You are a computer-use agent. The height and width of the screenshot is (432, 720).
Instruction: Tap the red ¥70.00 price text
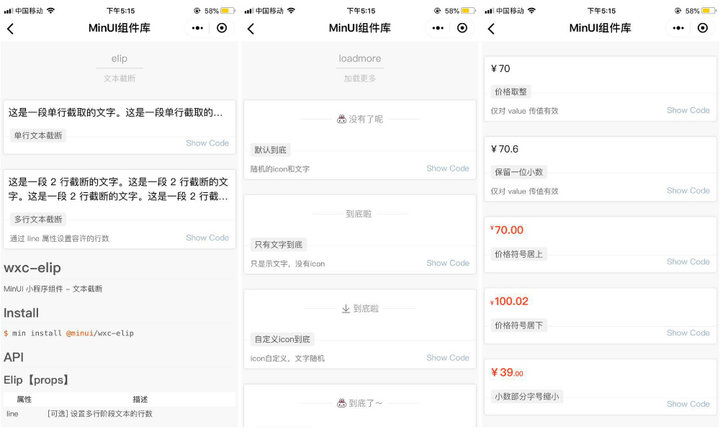tap(508, 230)
